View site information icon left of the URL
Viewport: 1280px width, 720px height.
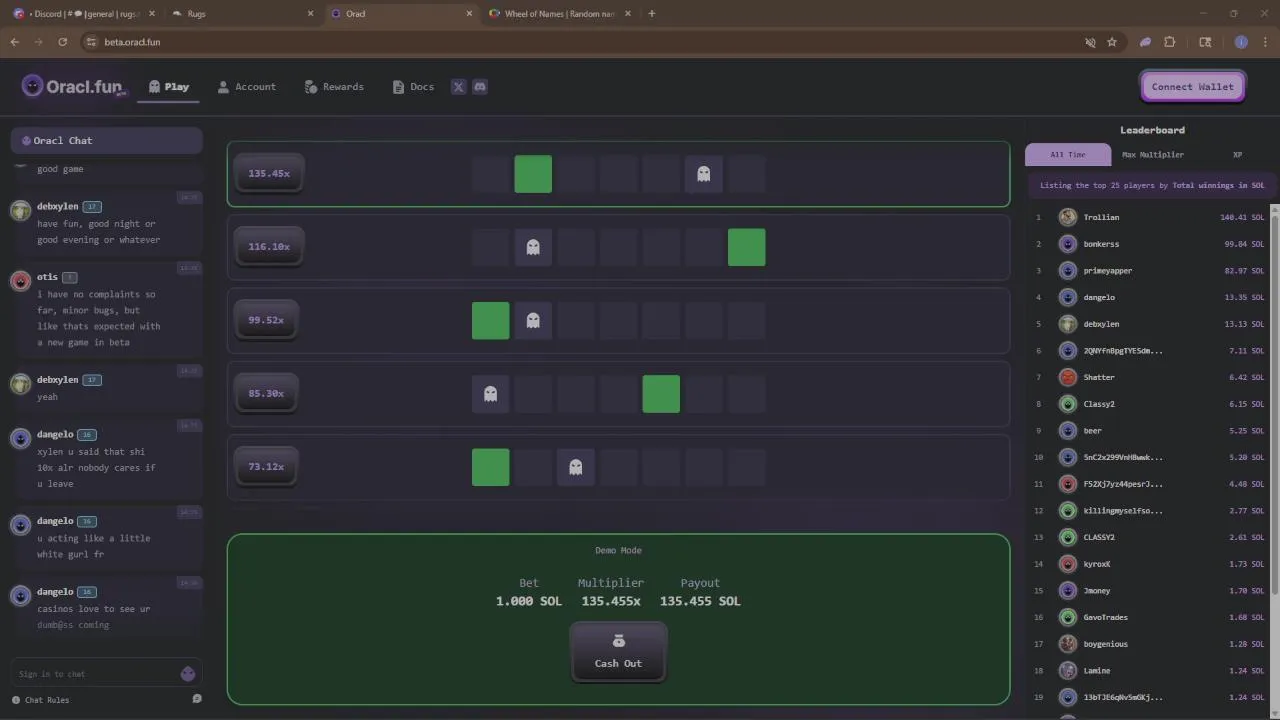91,42
